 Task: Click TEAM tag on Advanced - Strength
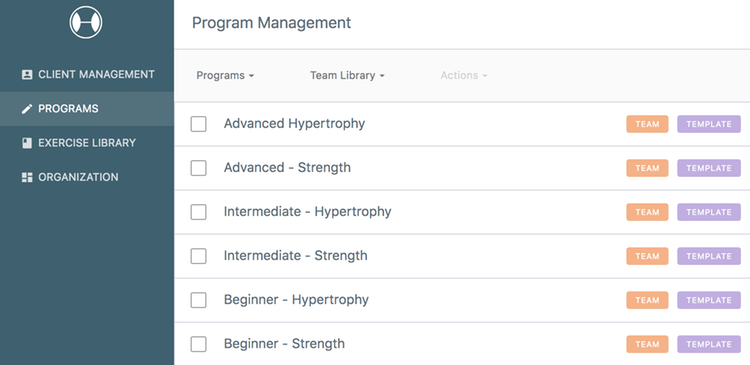[647, 168]
